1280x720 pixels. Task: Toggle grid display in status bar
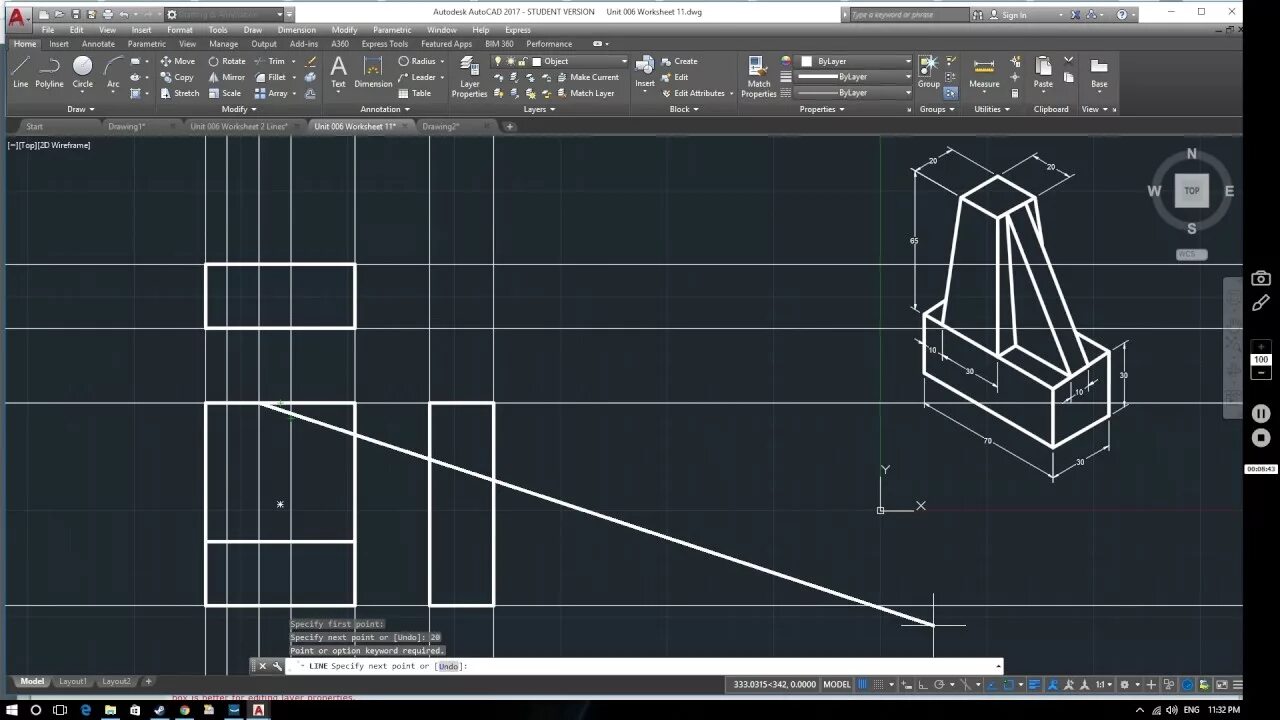(863, 685)
